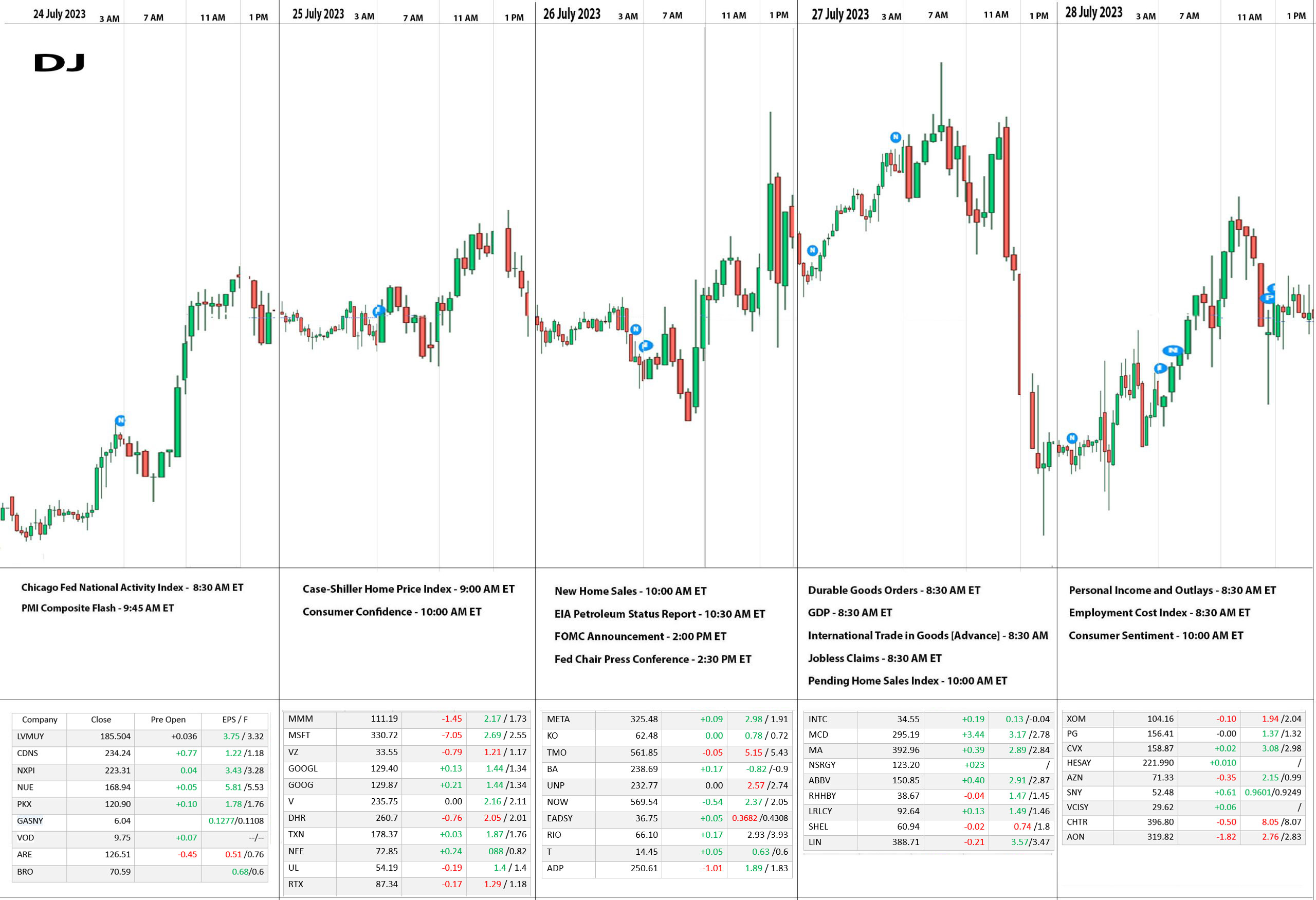The height and width of the screenshot is (900, 1316).
Task: Click Pending Home Sales Index event
Action: (907, 681)
